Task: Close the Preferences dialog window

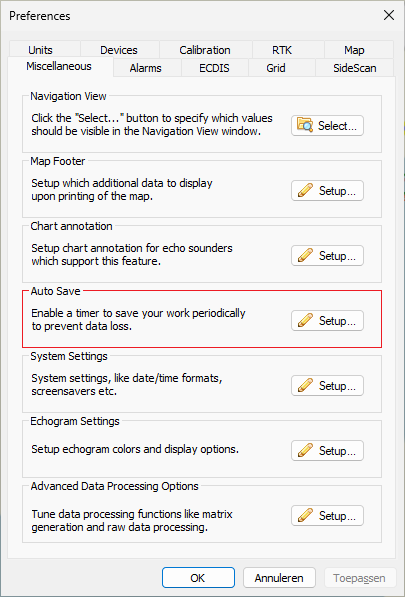Action: pos(389,16)
